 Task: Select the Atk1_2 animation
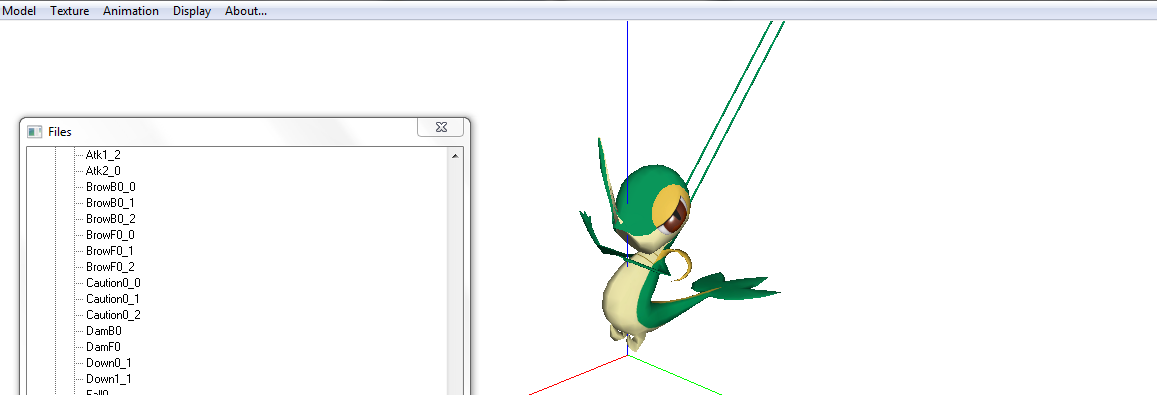(103, 155)
